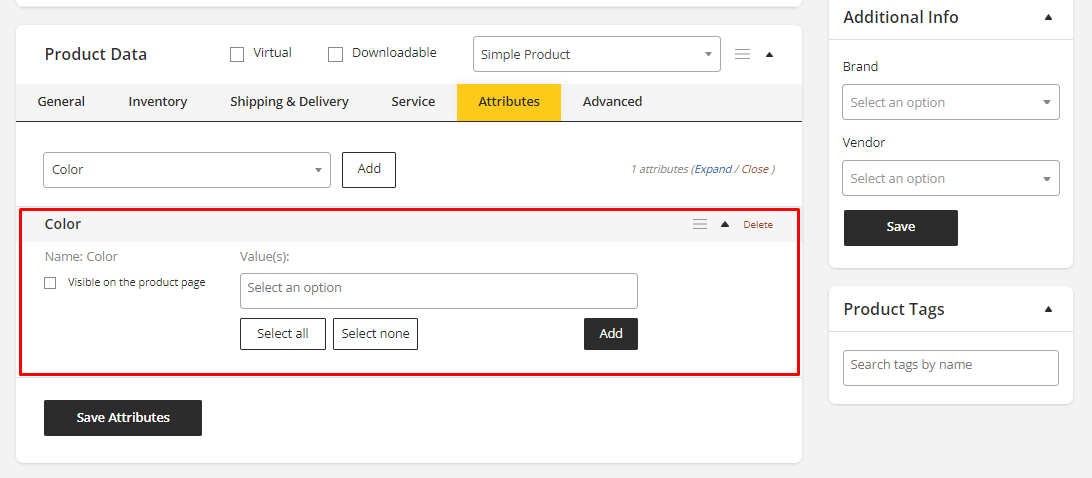Screen dimensions: 1092x478
Task: Open the Brand dropdown
Action: [x=950, y=102]
